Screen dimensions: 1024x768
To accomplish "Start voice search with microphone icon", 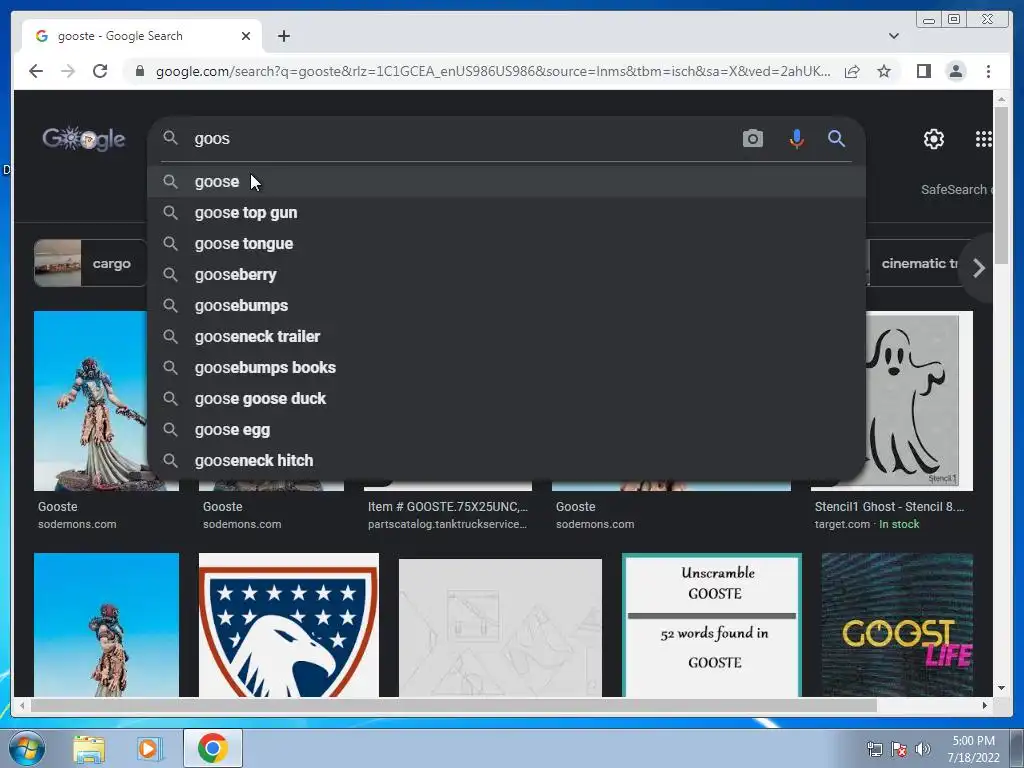I will 796,138.
